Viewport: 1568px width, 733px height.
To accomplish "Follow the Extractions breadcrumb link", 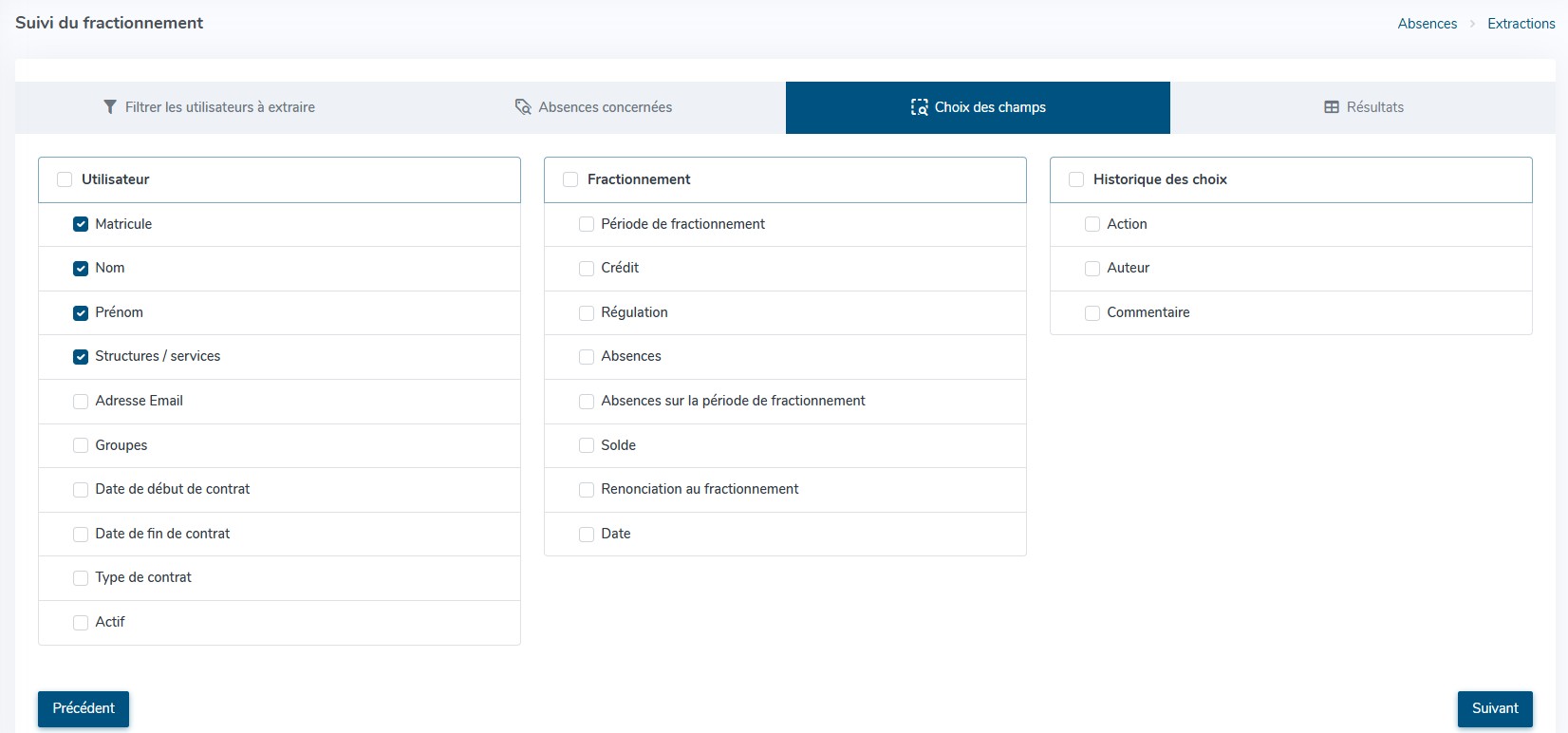I will click(1521, 24).
